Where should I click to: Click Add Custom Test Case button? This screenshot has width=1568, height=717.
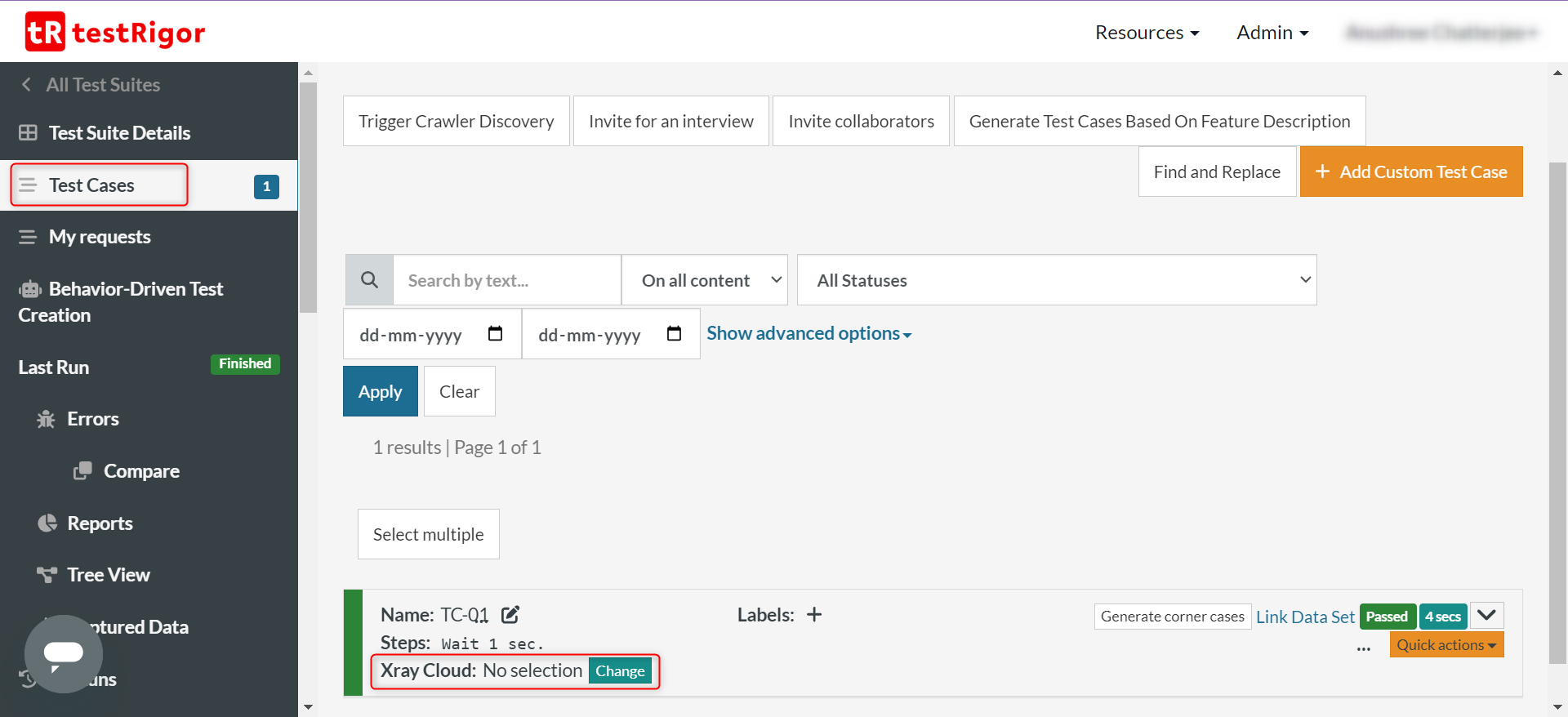[1411, 171]
